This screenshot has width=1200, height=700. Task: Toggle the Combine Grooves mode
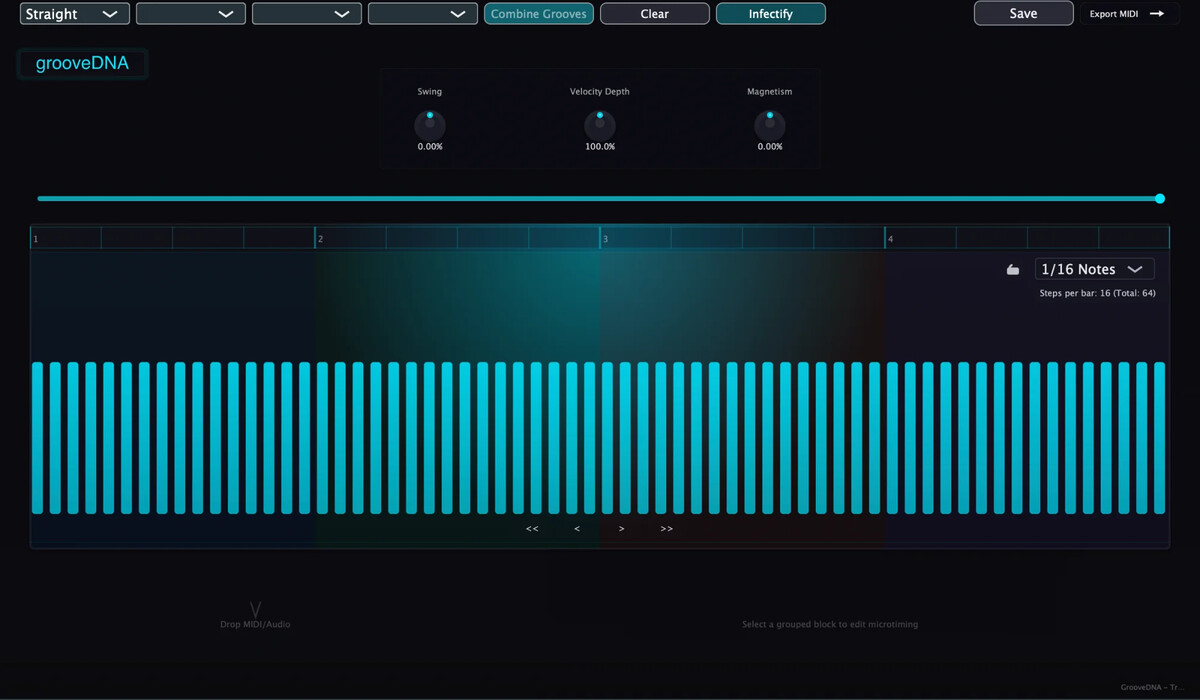coord(538,14)
